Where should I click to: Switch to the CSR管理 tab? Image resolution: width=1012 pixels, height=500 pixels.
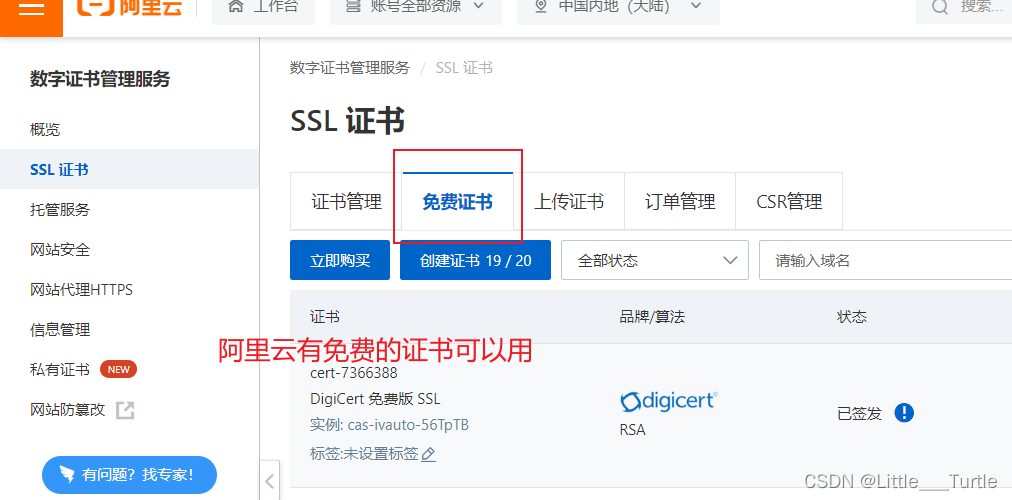(x=789, y=202)
